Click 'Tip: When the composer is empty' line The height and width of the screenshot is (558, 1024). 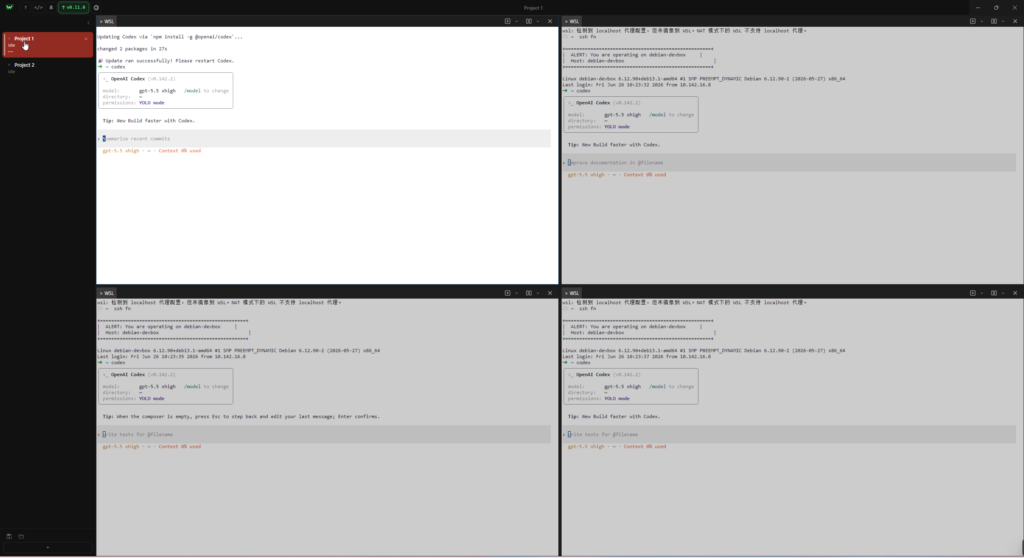click(240, 416)
